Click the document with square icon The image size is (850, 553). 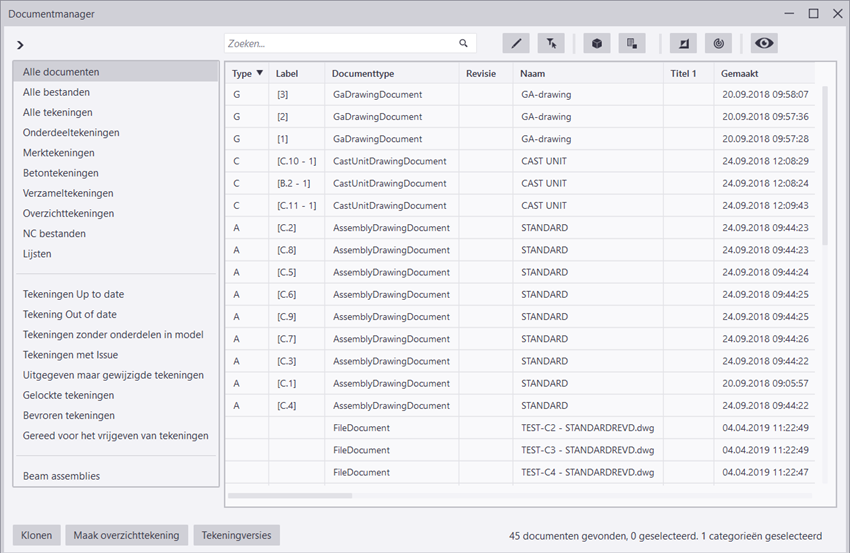coord(631,43)
